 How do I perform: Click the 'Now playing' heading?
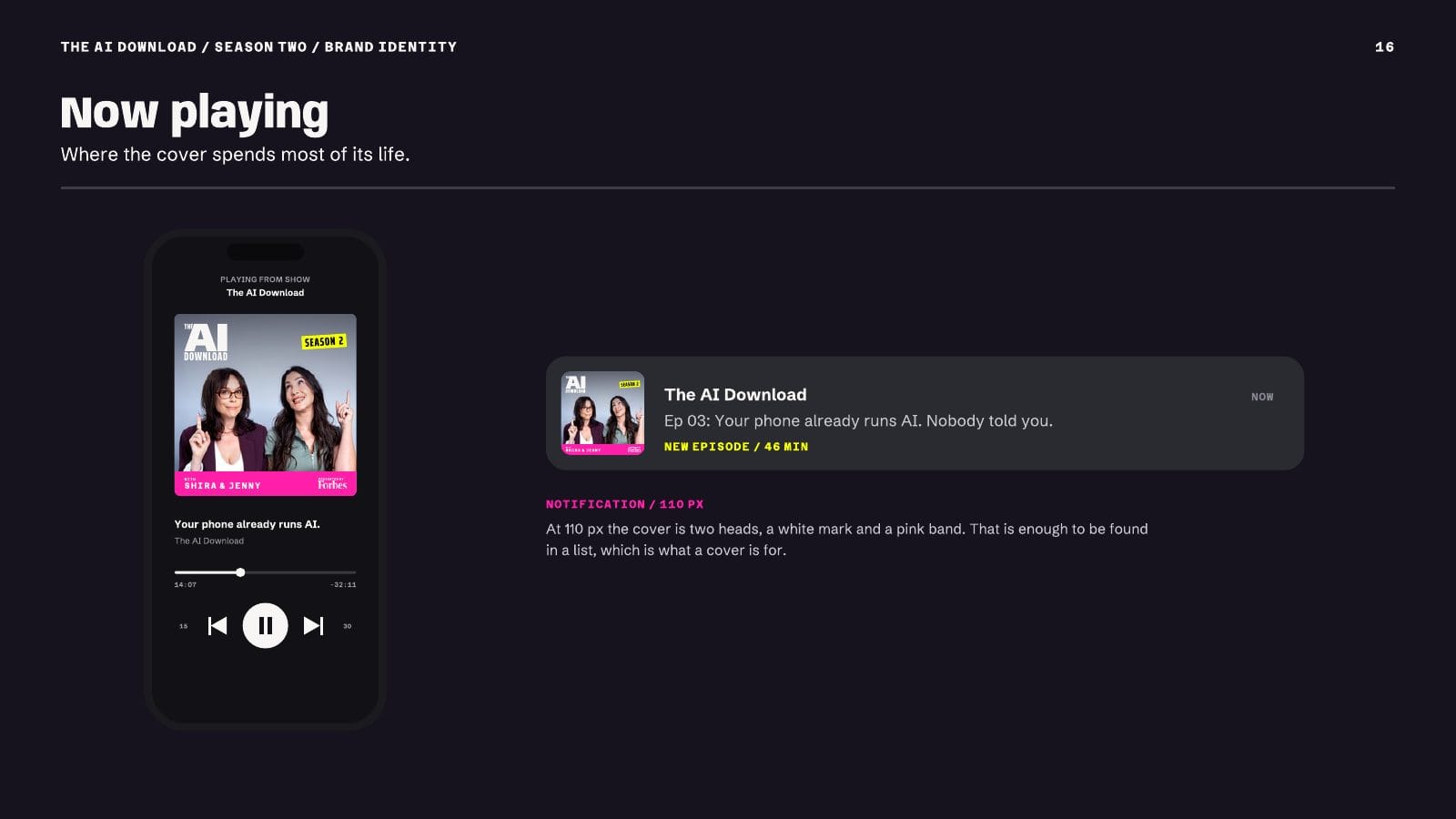tap(195, 113)
